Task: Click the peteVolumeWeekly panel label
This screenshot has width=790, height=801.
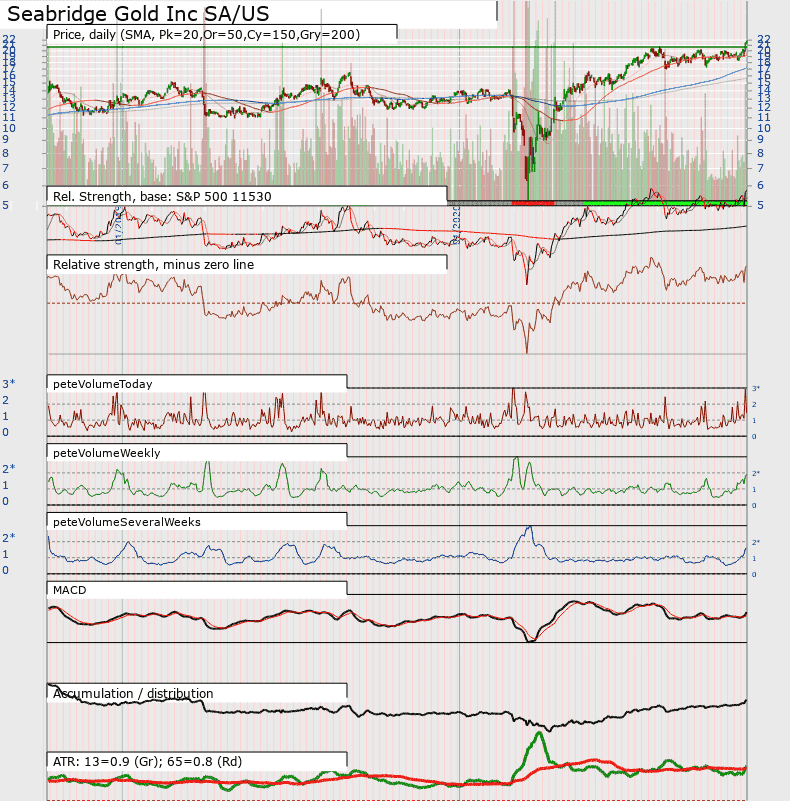Action: point(106,453)
